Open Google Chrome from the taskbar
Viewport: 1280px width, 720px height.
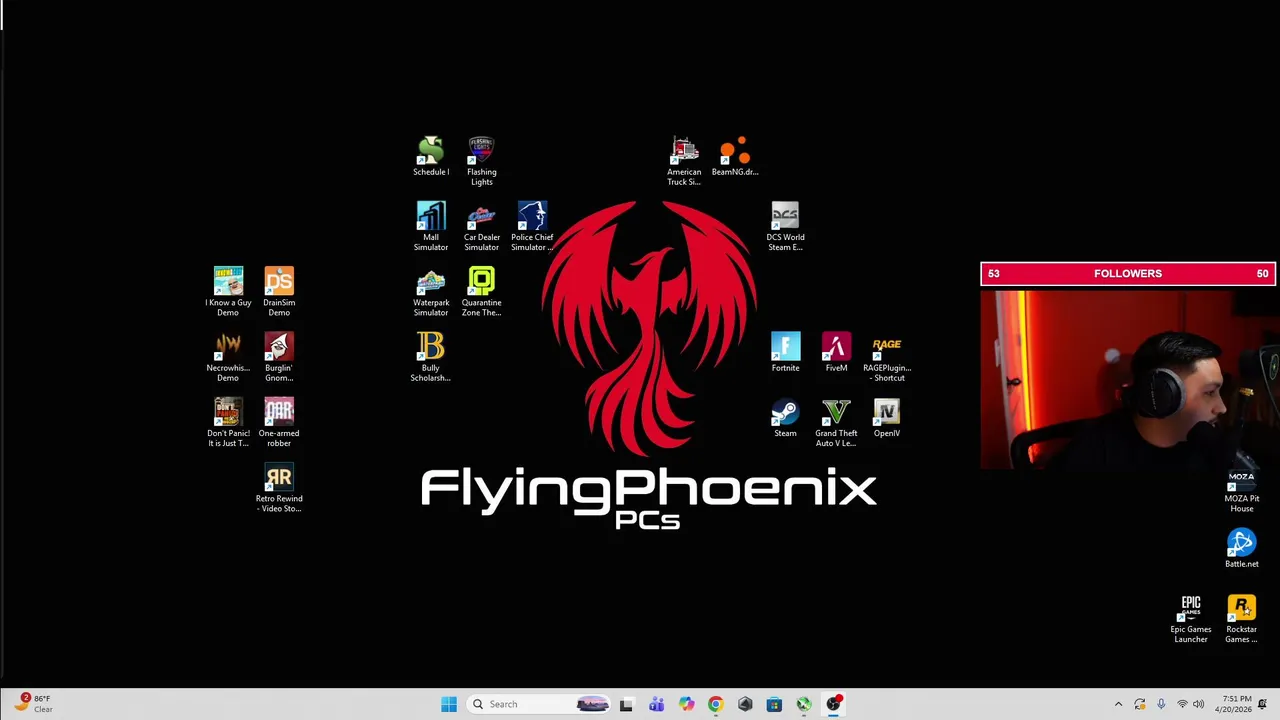[x=715, y=704]
